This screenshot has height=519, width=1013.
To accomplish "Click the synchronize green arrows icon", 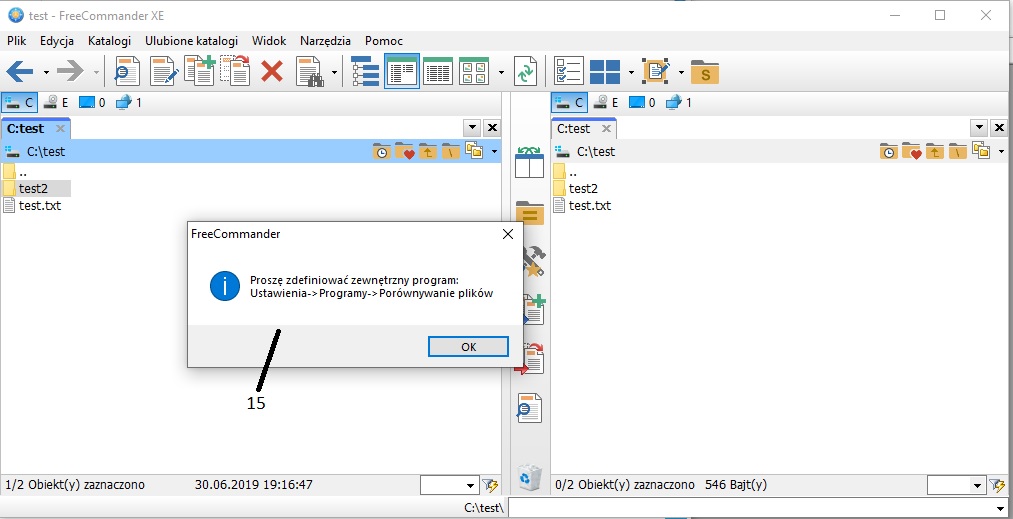I will [525, 71].
